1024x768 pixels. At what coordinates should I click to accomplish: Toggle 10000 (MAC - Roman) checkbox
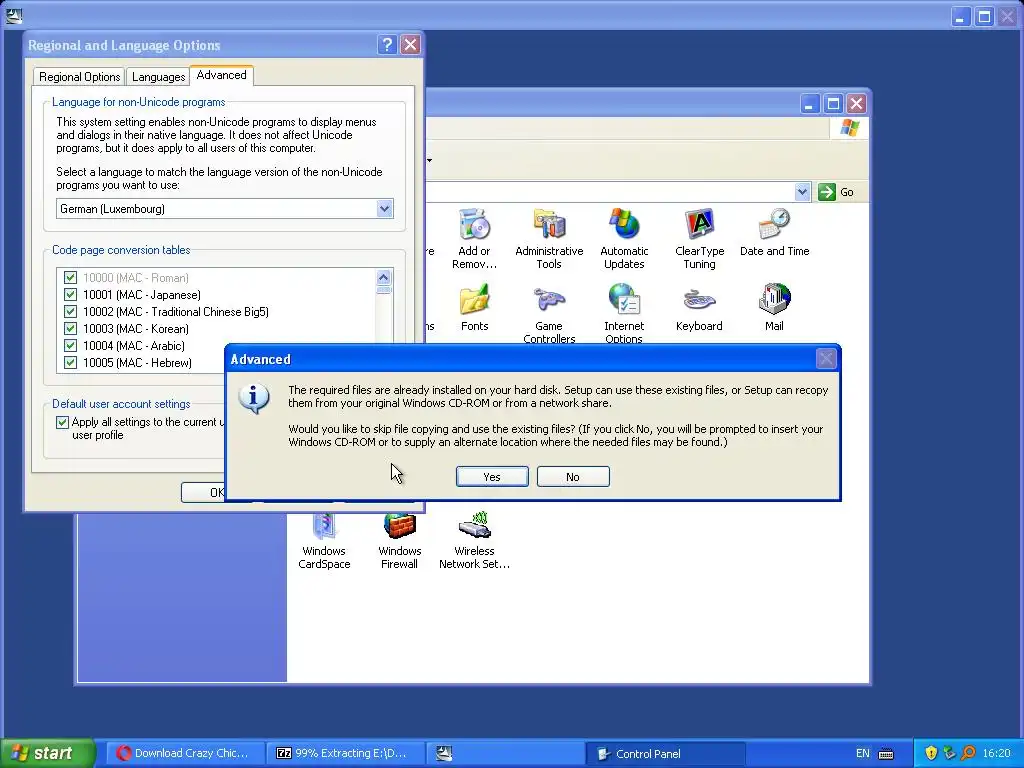tap(71, 278)
